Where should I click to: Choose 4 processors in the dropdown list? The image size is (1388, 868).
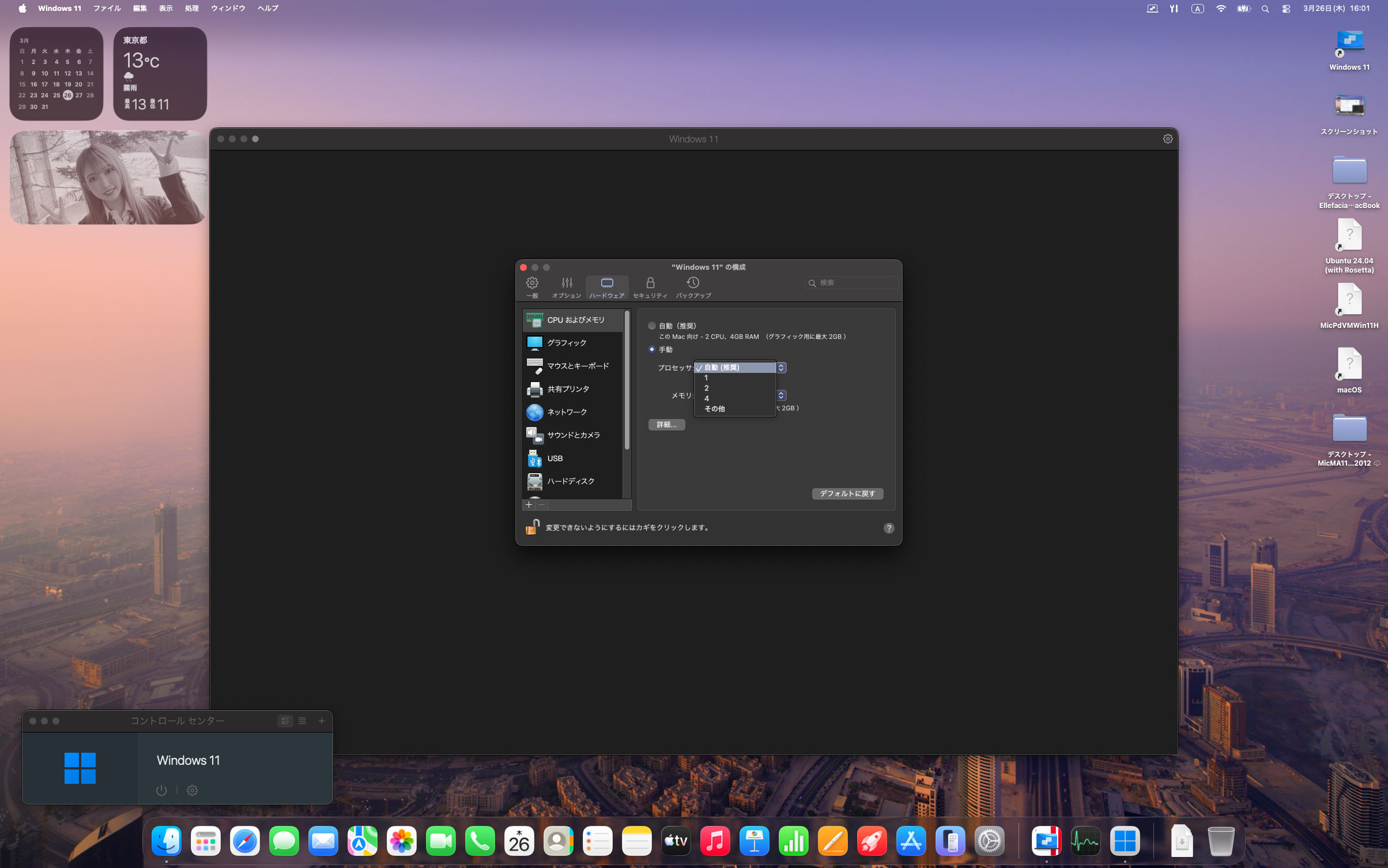[707, 398]
